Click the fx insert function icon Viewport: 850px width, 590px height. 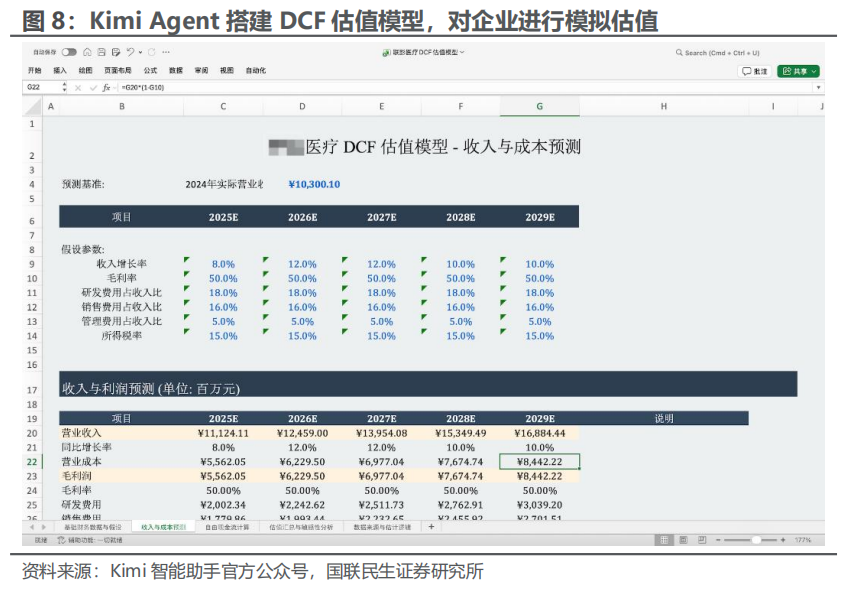coord(106,87)
